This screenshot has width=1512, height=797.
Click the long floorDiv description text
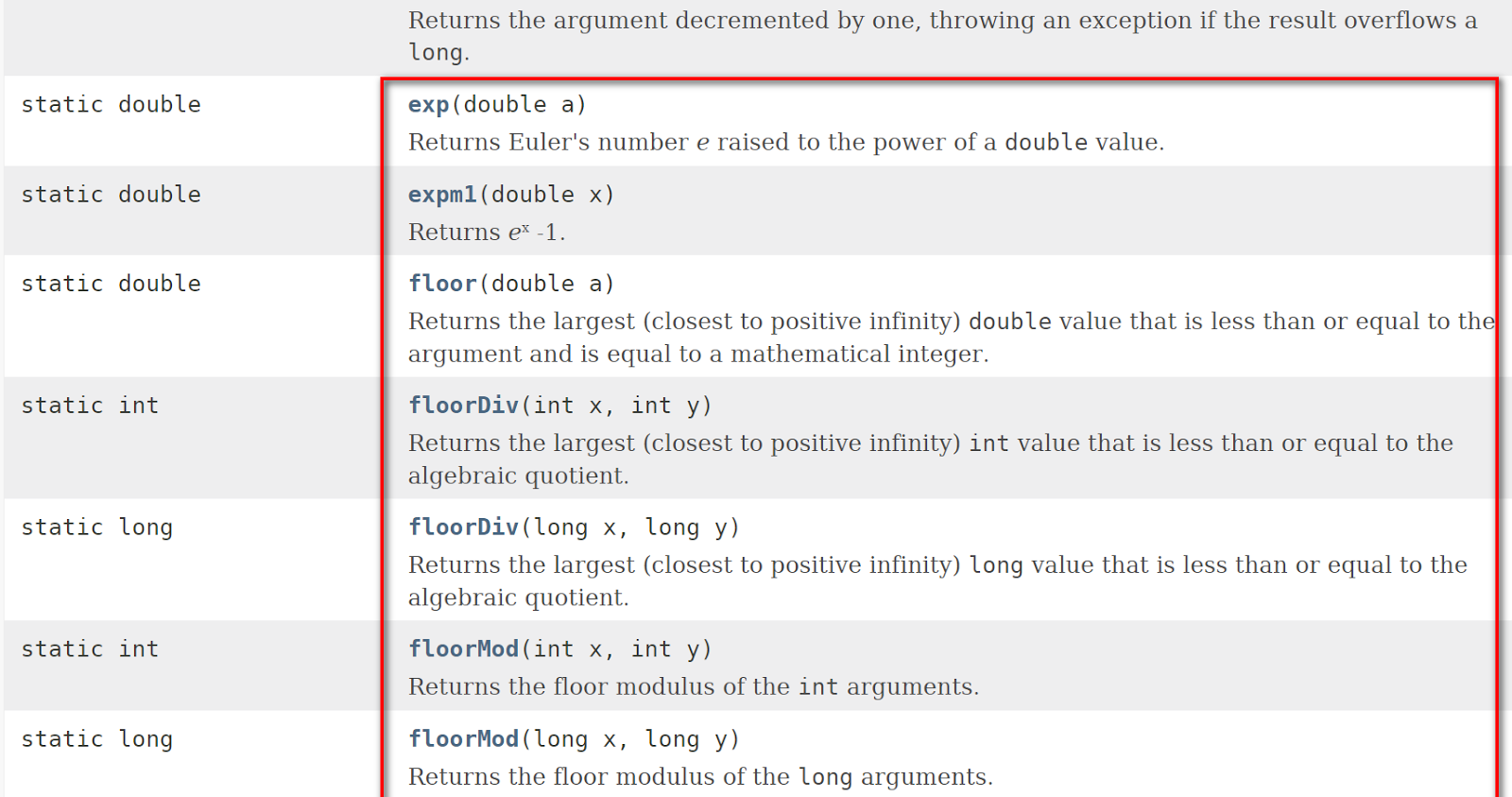coord(937,581)
